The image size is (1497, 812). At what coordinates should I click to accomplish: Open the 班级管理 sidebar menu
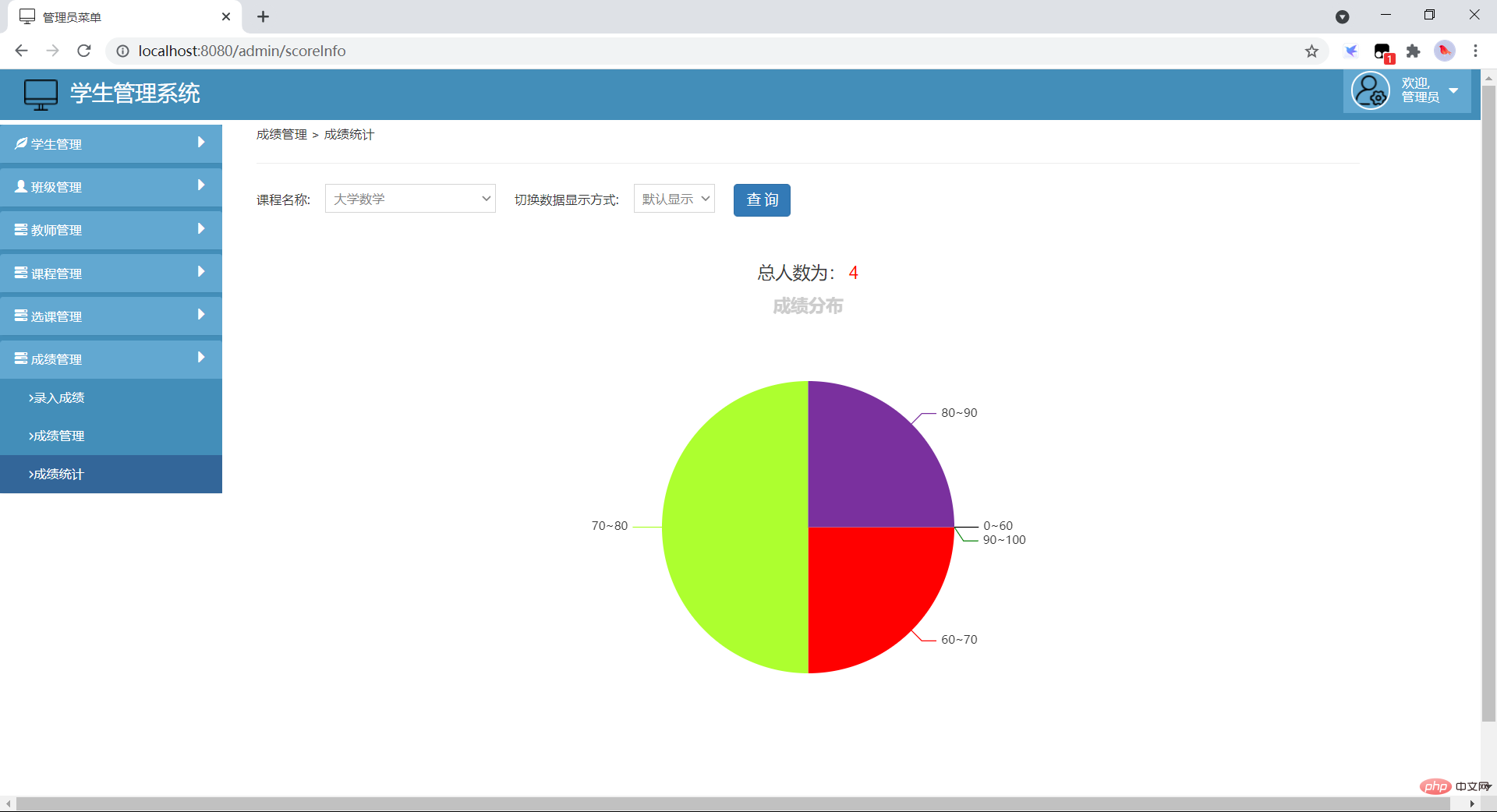[x=111, y=187]
